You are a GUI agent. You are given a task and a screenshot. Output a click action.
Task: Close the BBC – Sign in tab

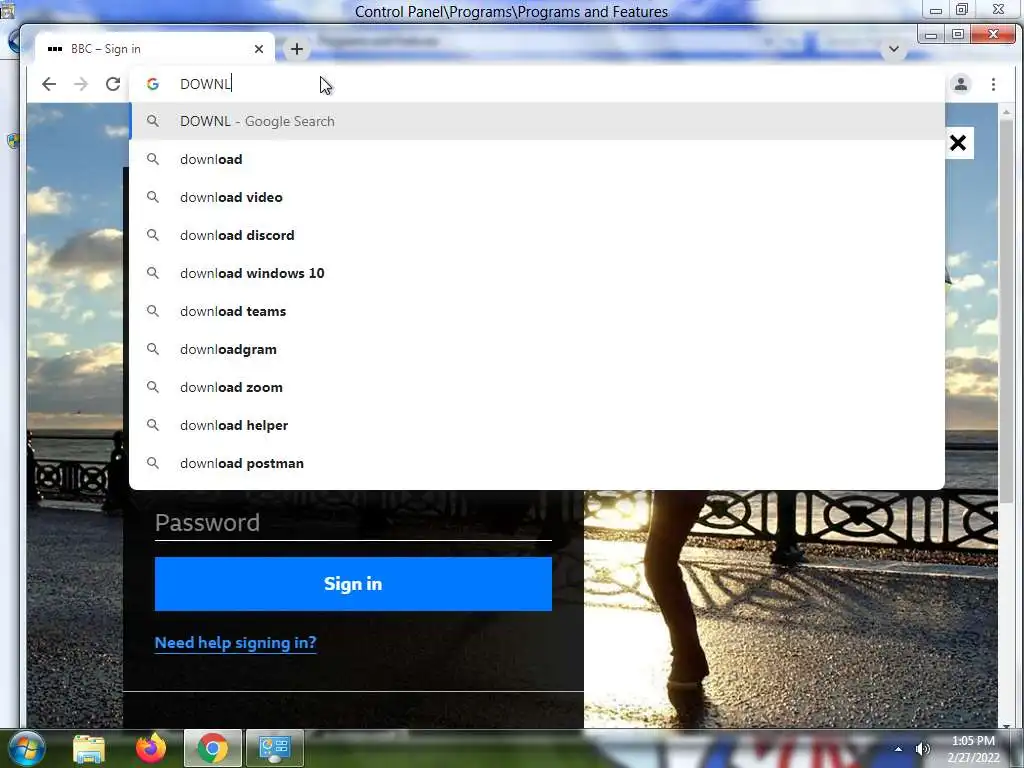259,49
